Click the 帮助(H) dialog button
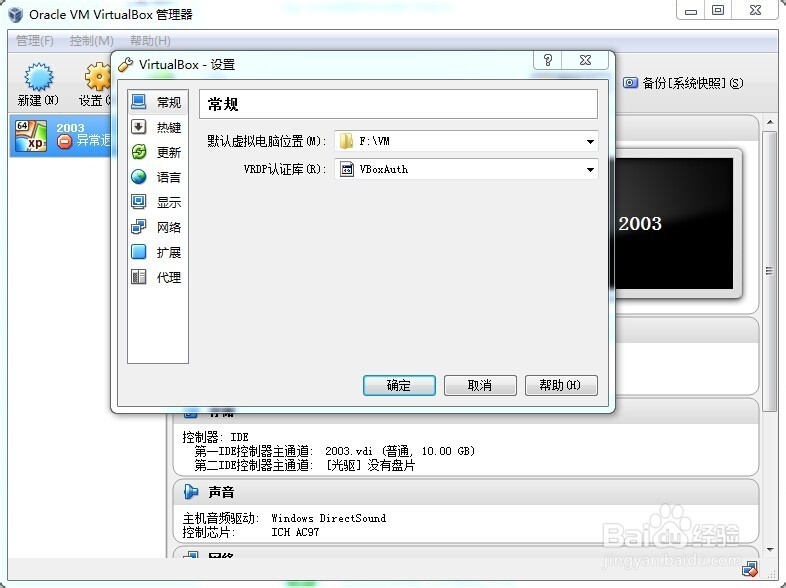The width and height of the screenshot is (786, 588). click(x=561, y=385)
